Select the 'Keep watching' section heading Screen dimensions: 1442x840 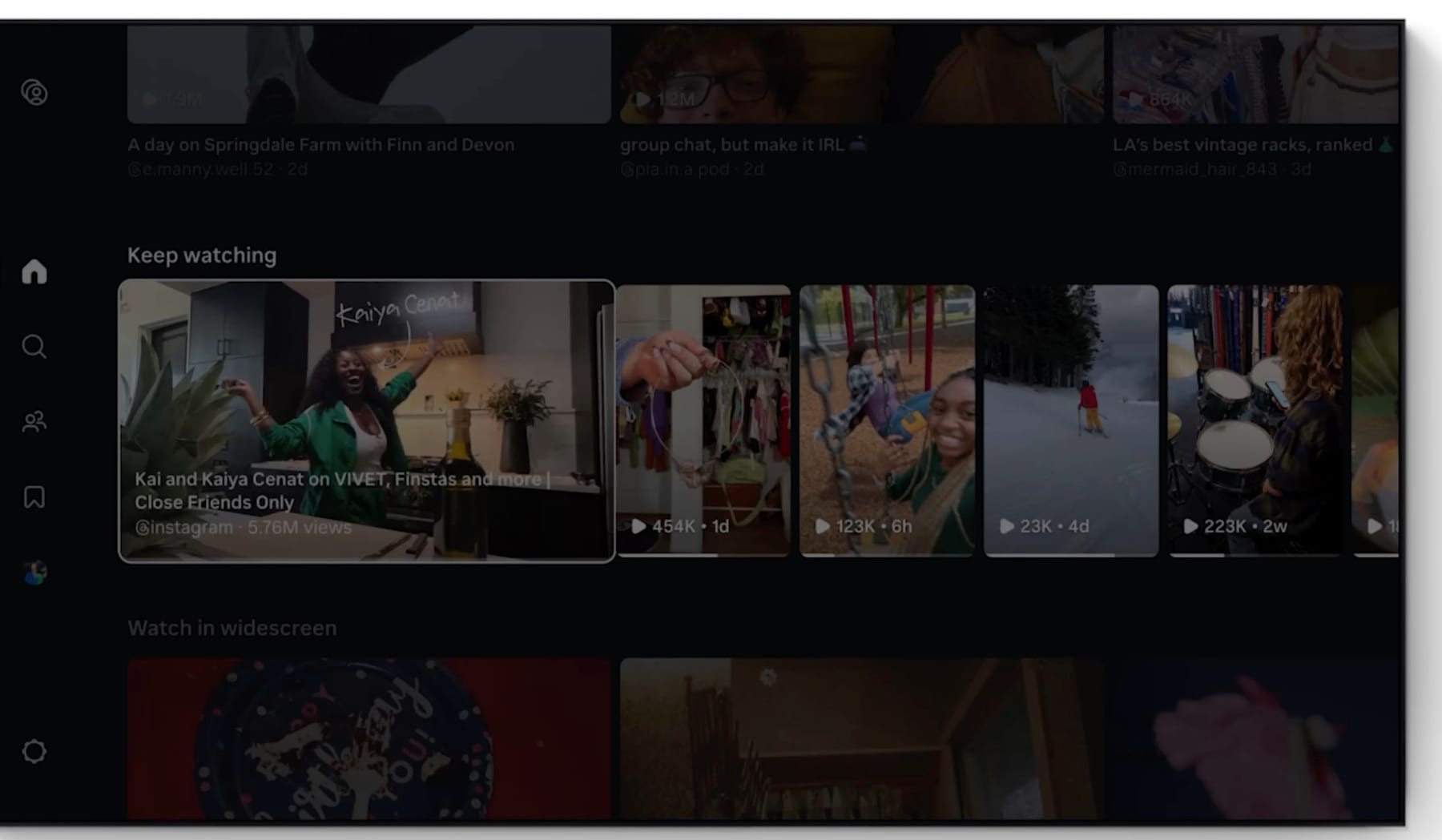[202, 255]
